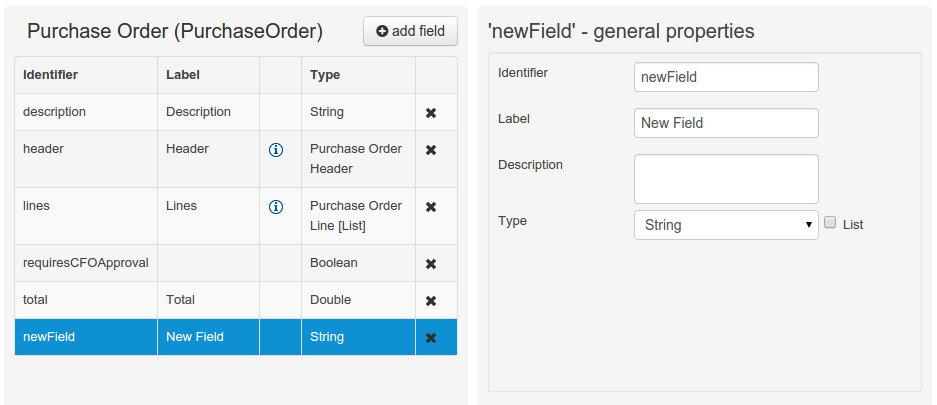Delete the lines field row
This screenshot has height=405, width=937.
[x=431, y=207]
